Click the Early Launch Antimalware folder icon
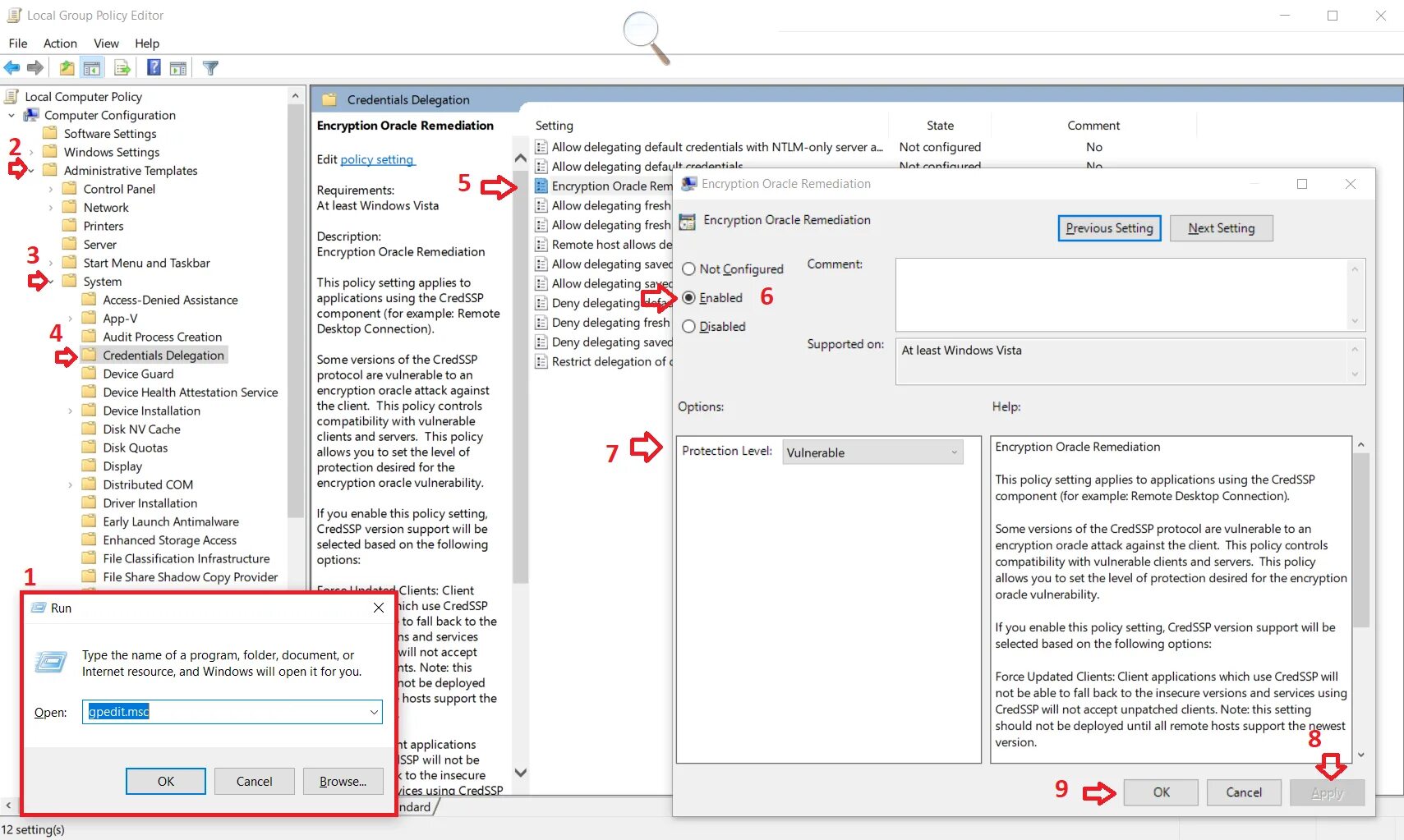The image size is (1404, 840). tap(90, 521)
